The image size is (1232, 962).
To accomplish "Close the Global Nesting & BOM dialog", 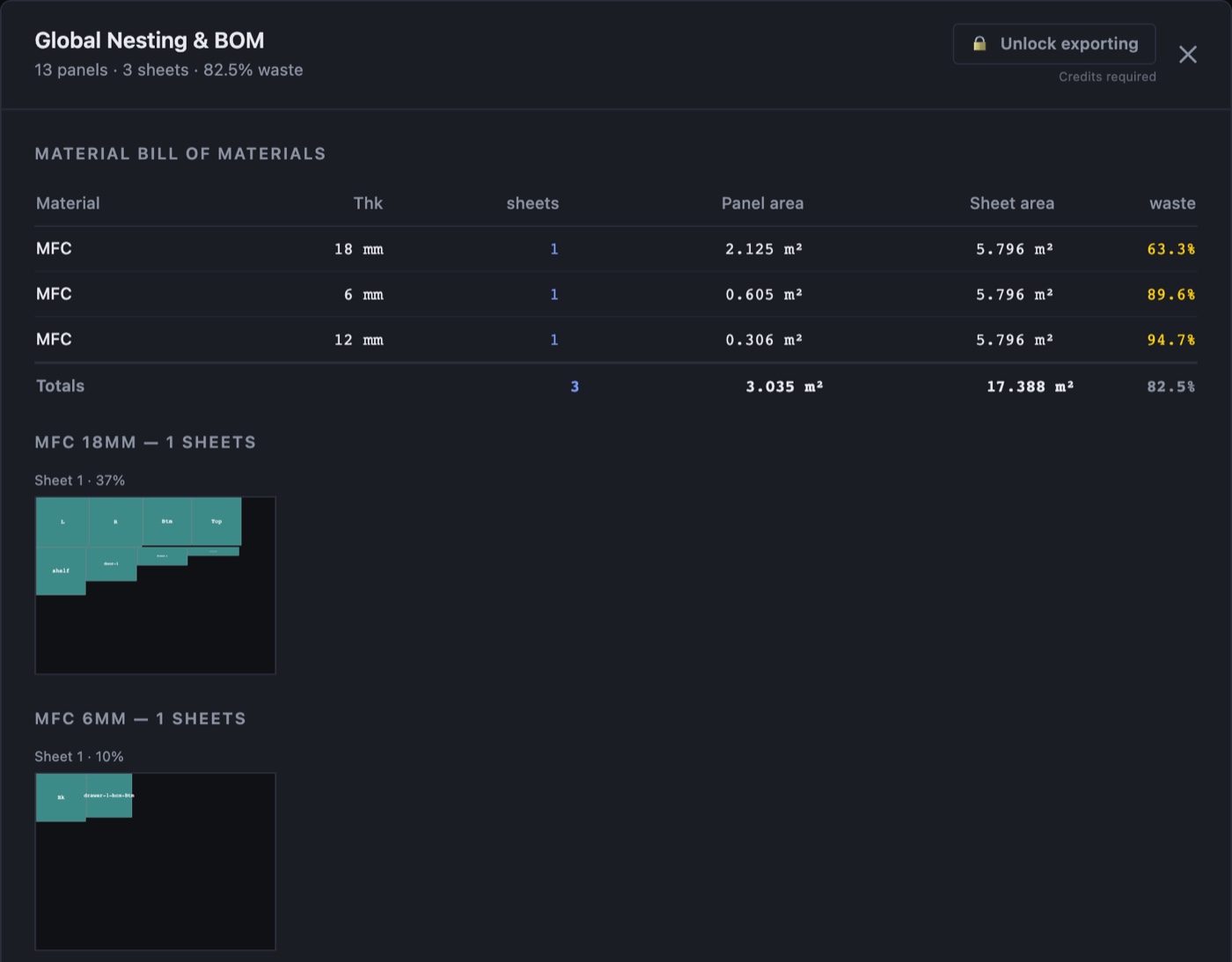I will pos(1188,55).
